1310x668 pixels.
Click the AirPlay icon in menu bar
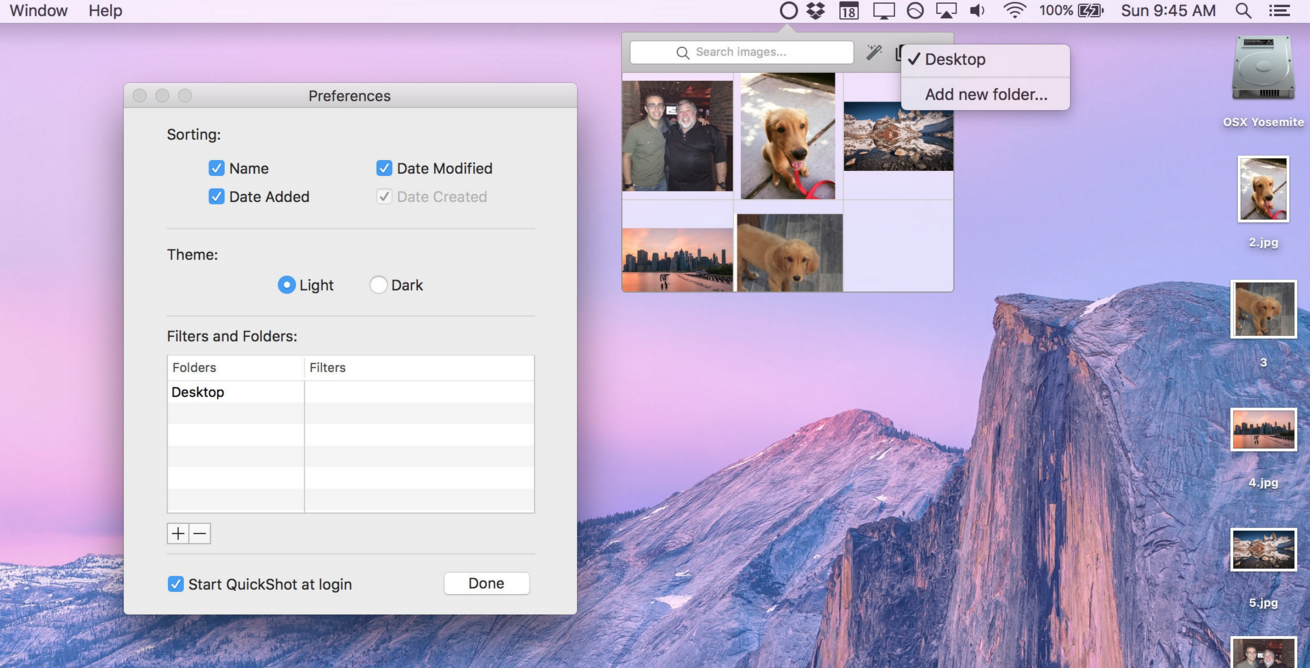[x=946, y=11]
